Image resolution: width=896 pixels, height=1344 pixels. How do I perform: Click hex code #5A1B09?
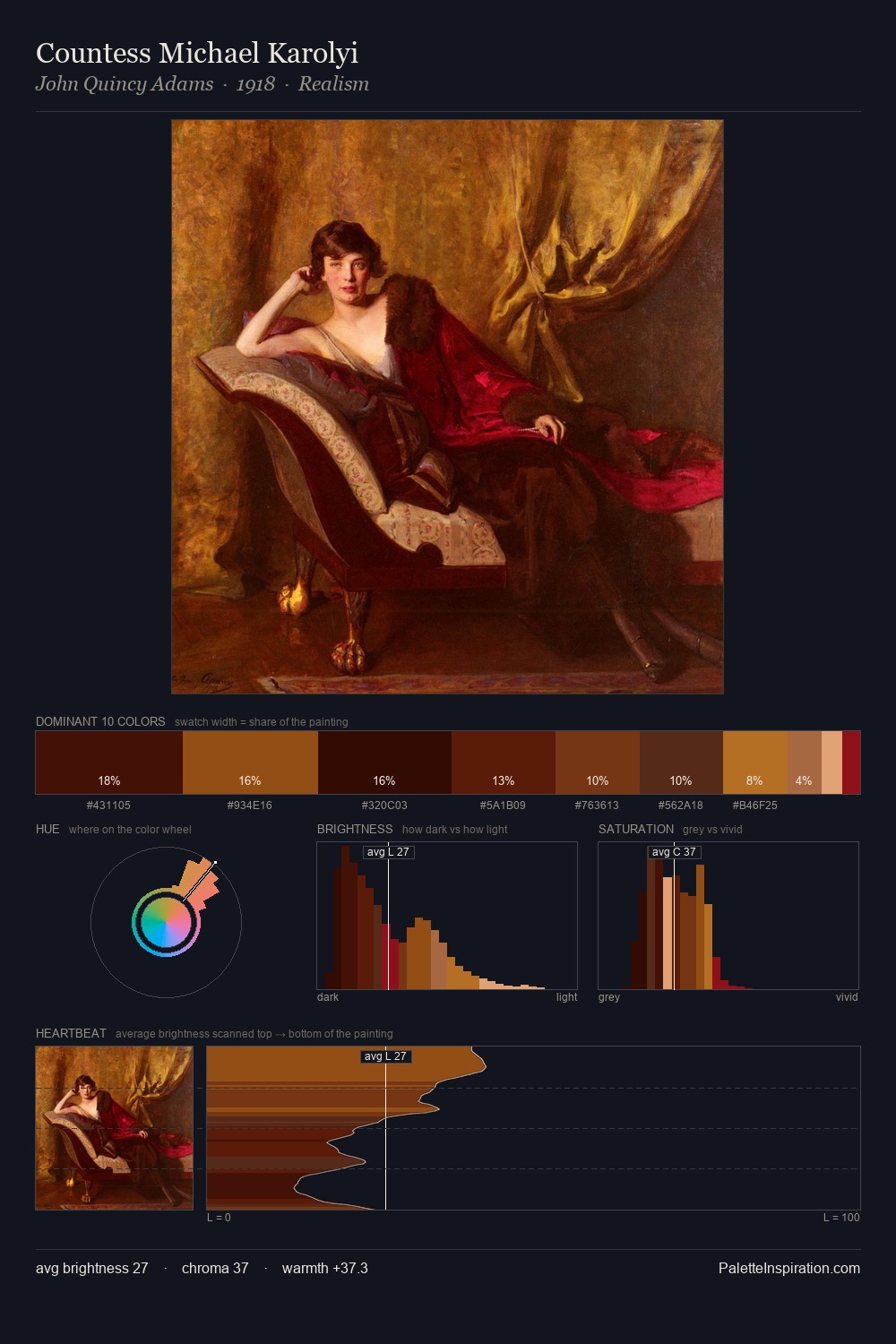tap(503, 806)
